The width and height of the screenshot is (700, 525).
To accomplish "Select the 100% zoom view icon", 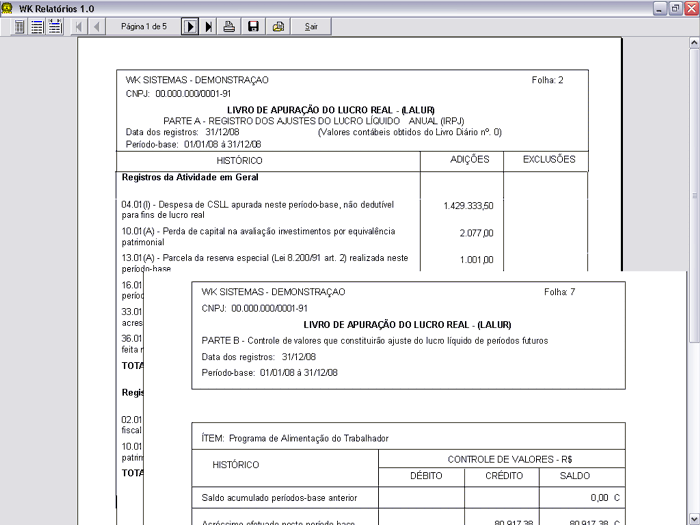I will coord(37,27).
